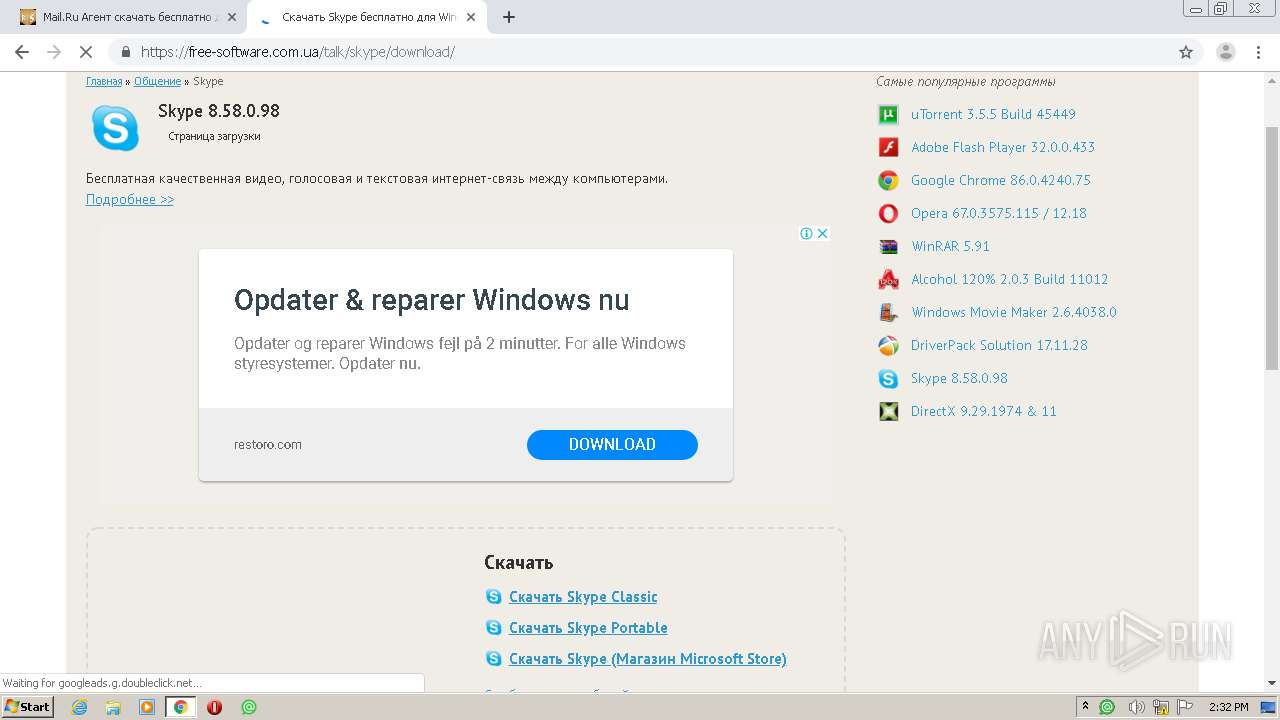Open a new browser tab

[x=509, y=17]
